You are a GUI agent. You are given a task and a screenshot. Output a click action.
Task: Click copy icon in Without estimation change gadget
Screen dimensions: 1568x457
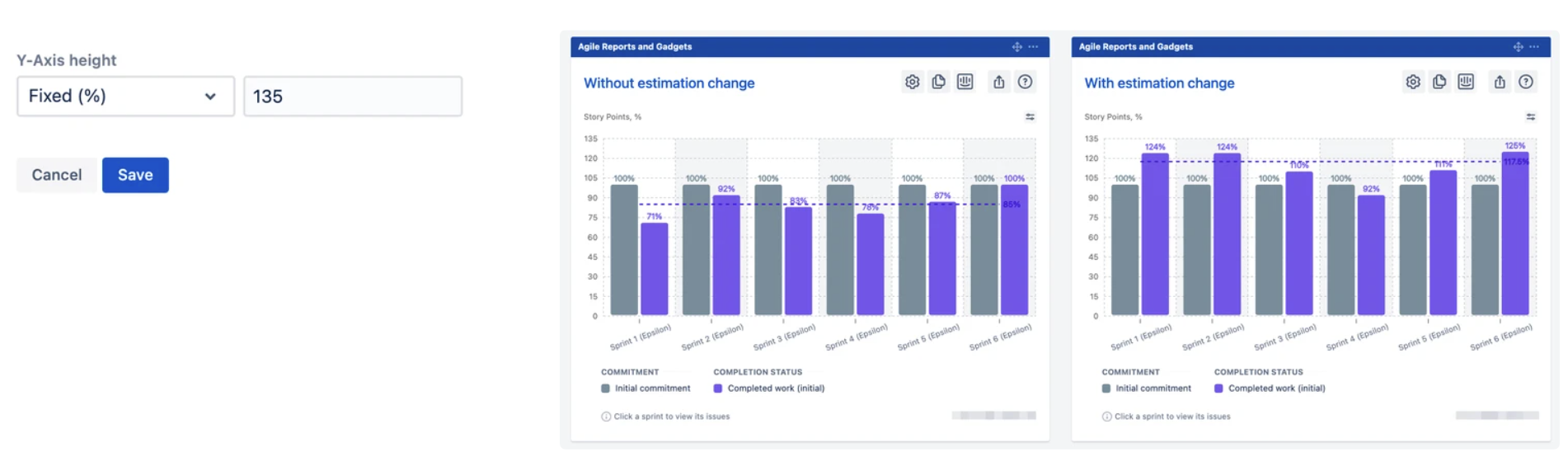coord(938,82)
